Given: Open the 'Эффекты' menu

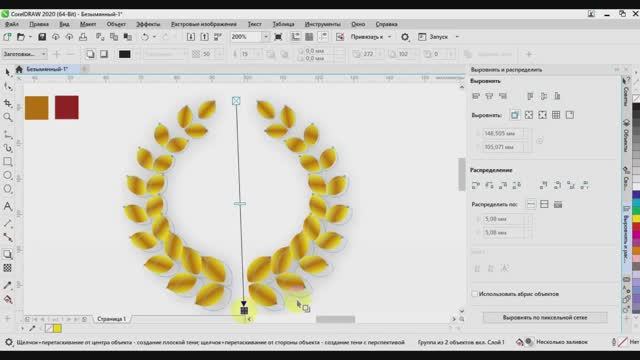Looking at the screenshot, I should [148, 24].
